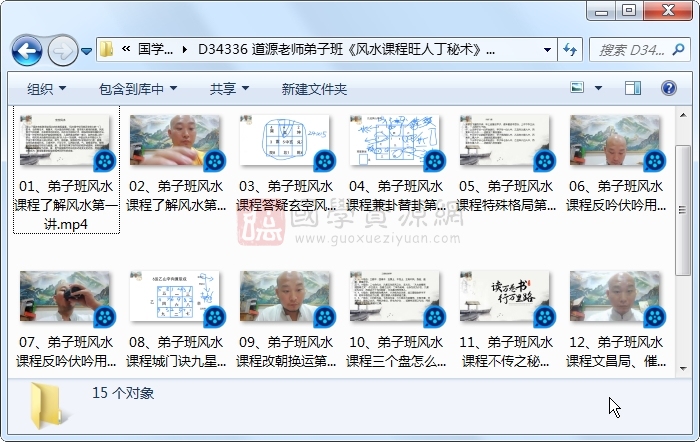Click the Forward navigation arrow

click(x=62, y=51)
